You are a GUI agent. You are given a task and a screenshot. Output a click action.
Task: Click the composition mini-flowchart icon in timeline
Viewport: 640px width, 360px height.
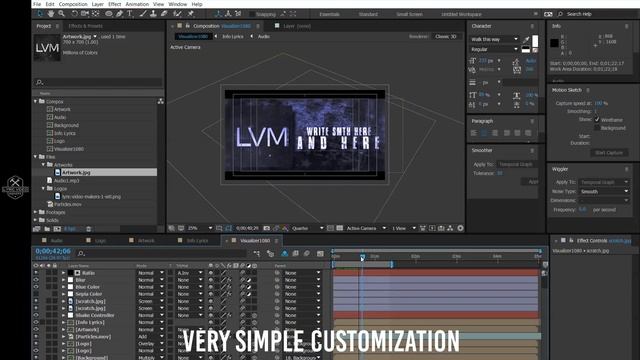tap(257, 253)
